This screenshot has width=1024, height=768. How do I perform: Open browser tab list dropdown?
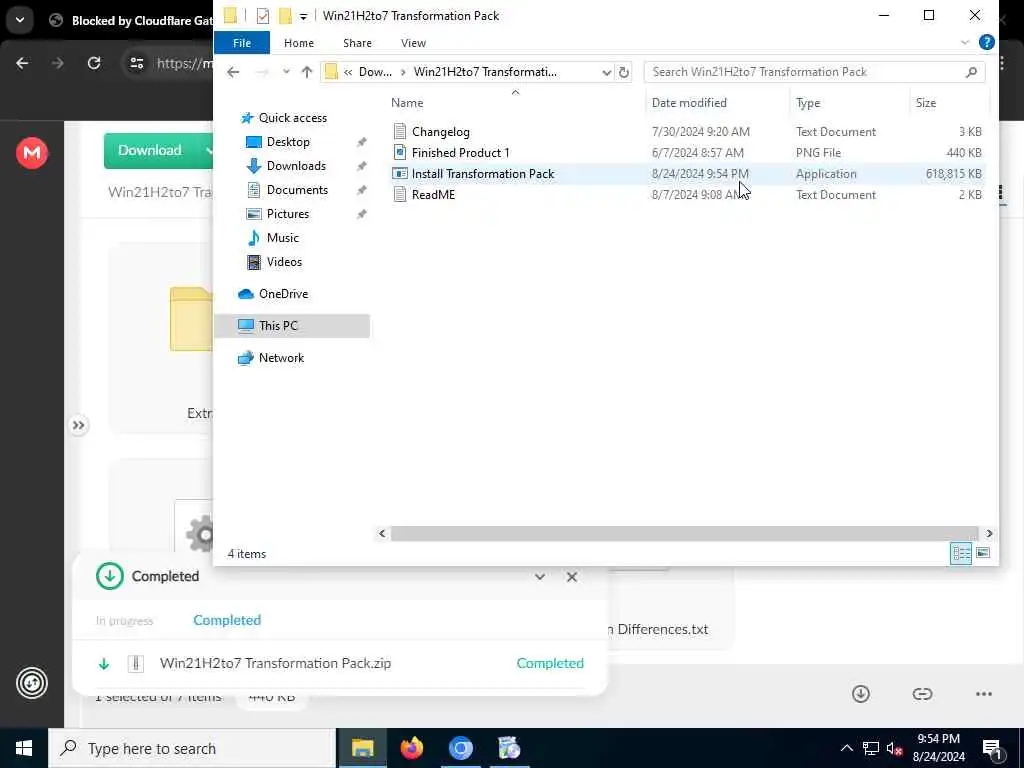(x=20, y=20)
